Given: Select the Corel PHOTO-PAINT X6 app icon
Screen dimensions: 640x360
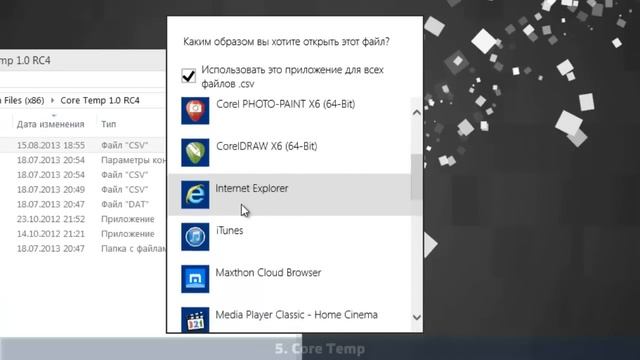Looking at the screenshot, I should 195,111.
